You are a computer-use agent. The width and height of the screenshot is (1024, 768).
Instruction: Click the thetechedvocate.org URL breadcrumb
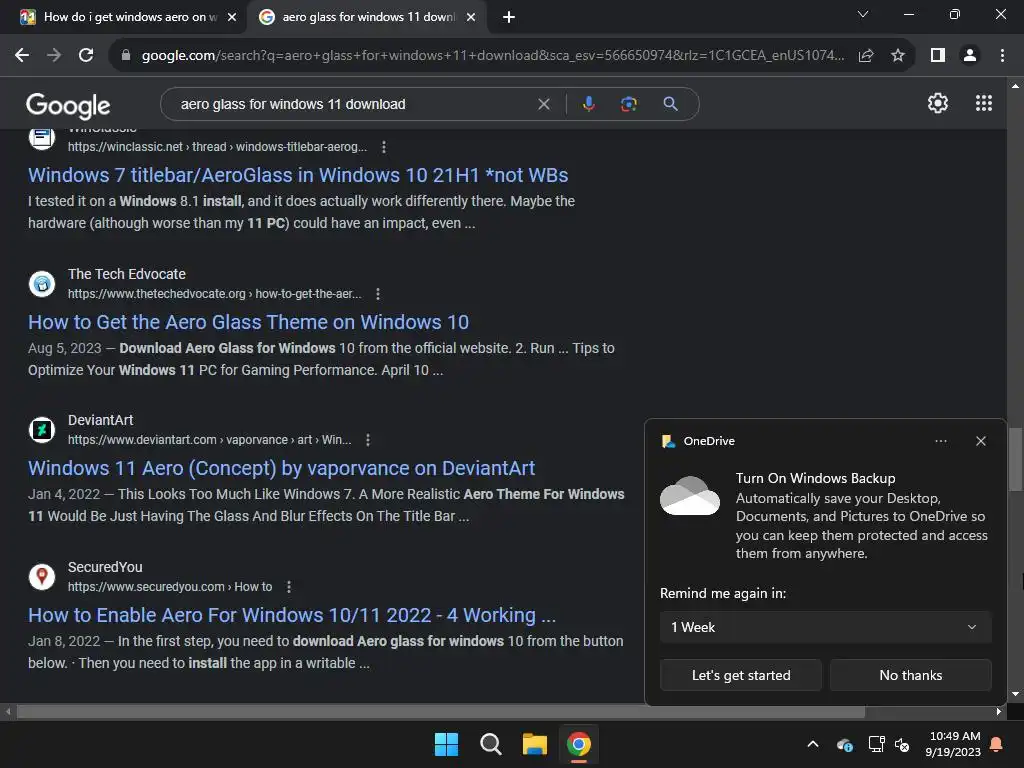point(214,294)
